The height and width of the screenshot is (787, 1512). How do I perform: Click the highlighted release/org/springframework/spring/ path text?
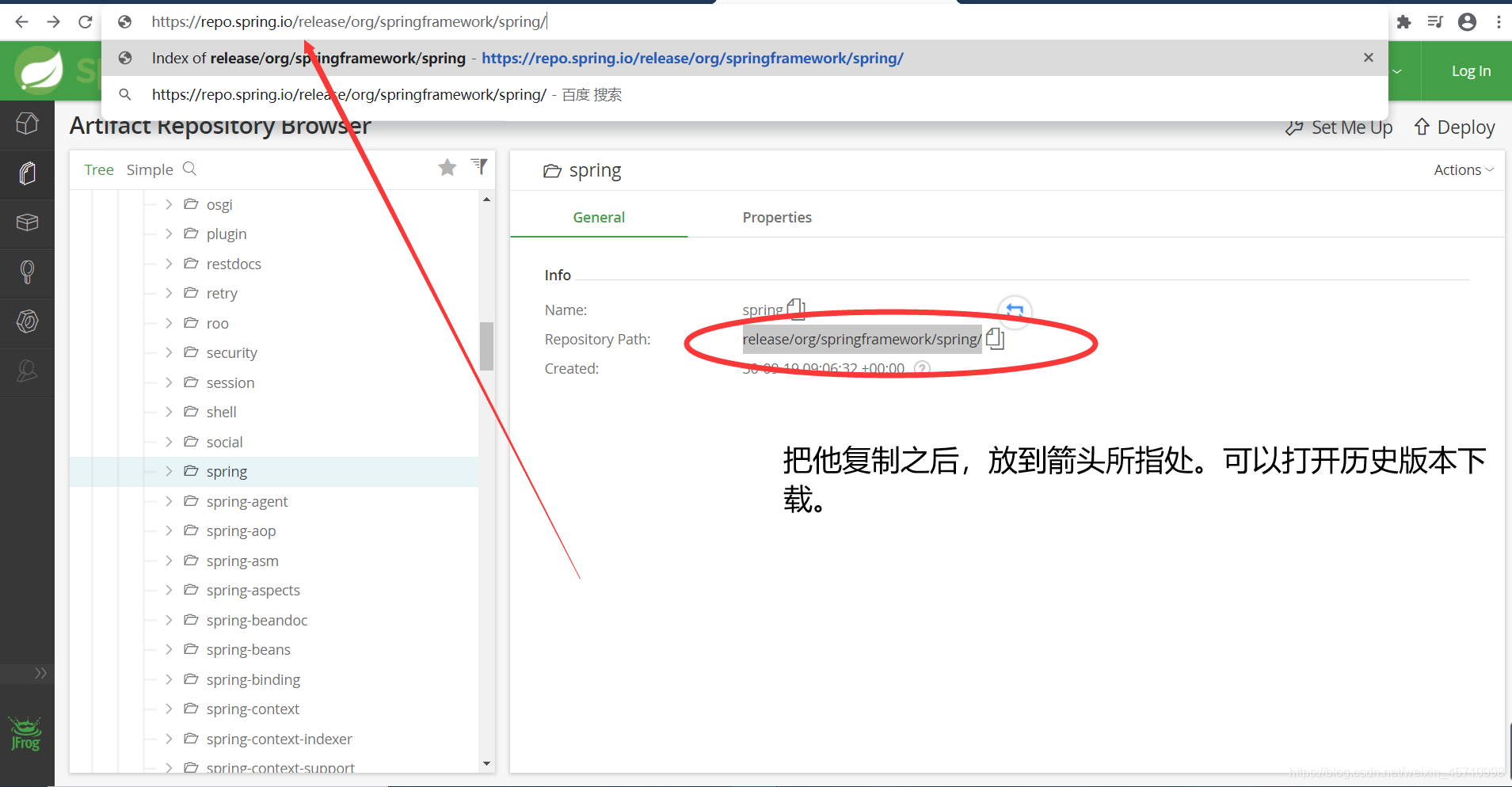862,339
